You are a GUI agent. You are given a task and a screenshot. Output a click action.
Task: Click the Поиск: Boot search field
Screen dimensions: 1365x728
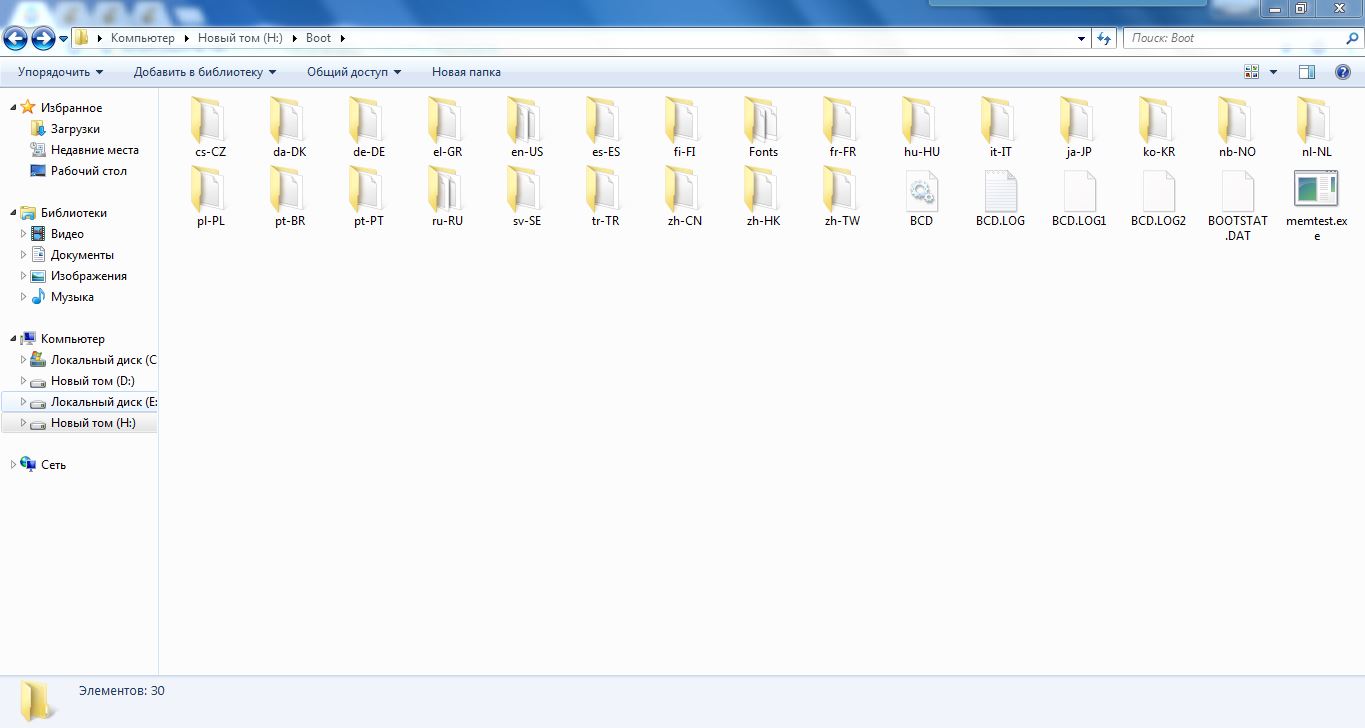tap(1234, 39)
